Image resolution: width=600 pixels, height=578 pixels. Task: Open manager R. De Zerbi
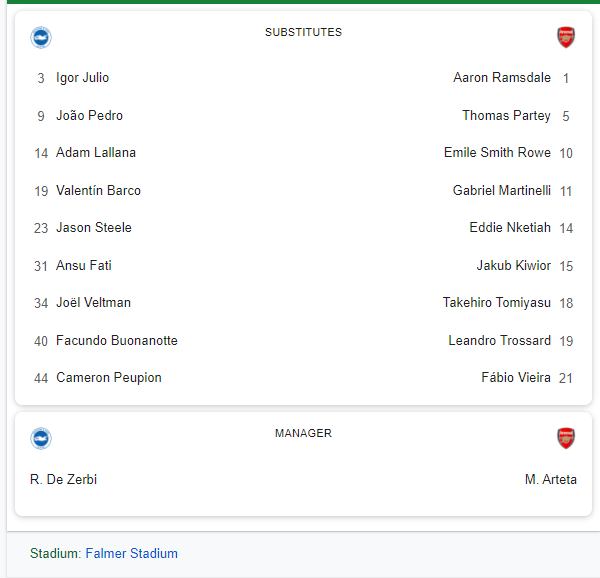[x=64, y=479]
